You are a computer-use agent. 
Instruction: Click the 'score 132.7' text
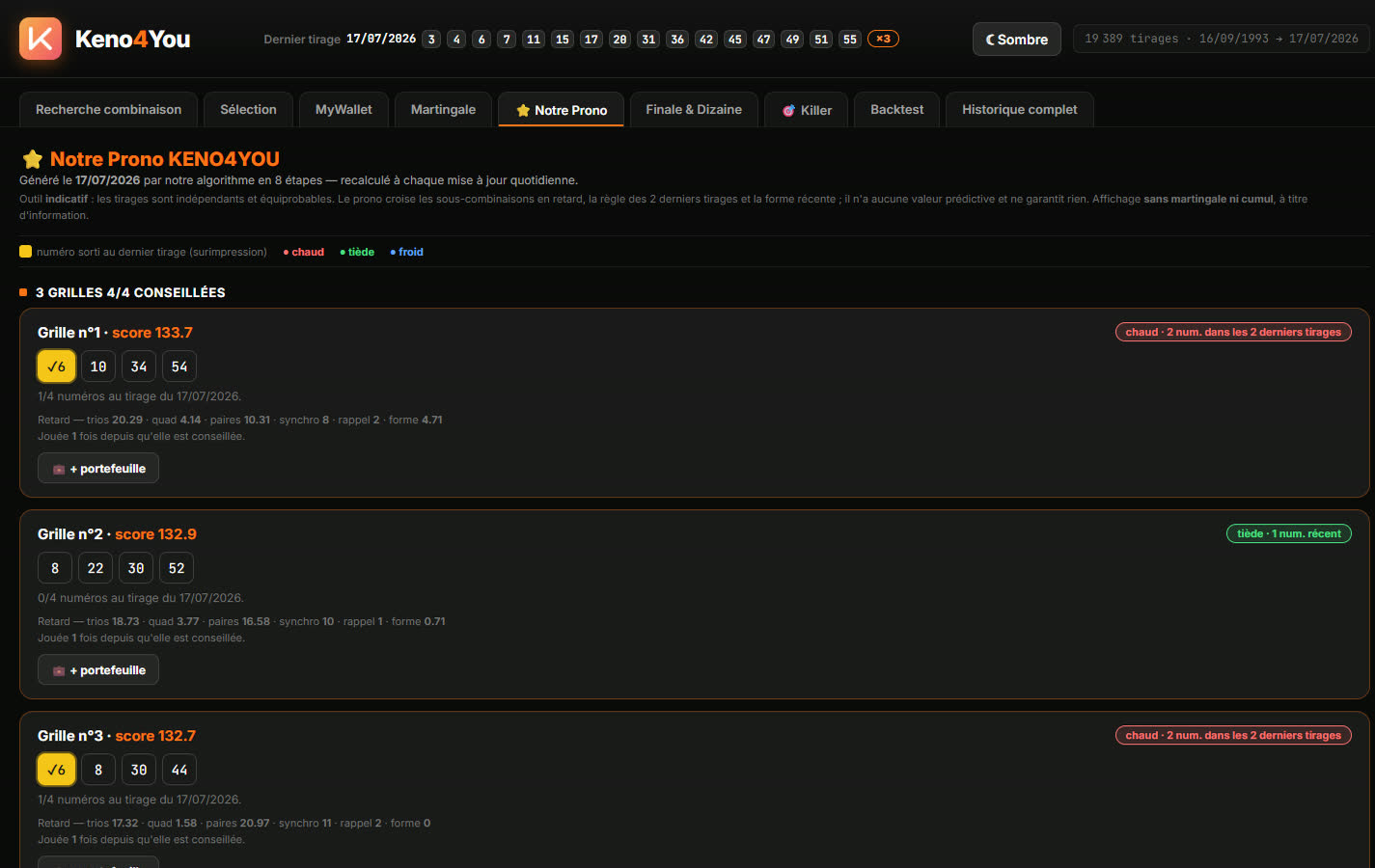[155, 736]
